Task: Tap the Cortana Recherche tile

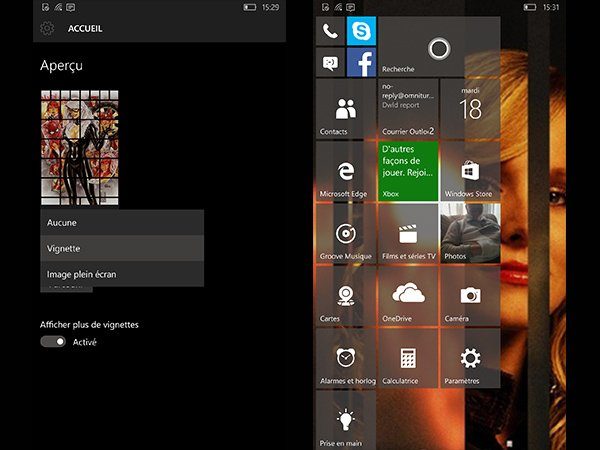Action: pos(439,47)
